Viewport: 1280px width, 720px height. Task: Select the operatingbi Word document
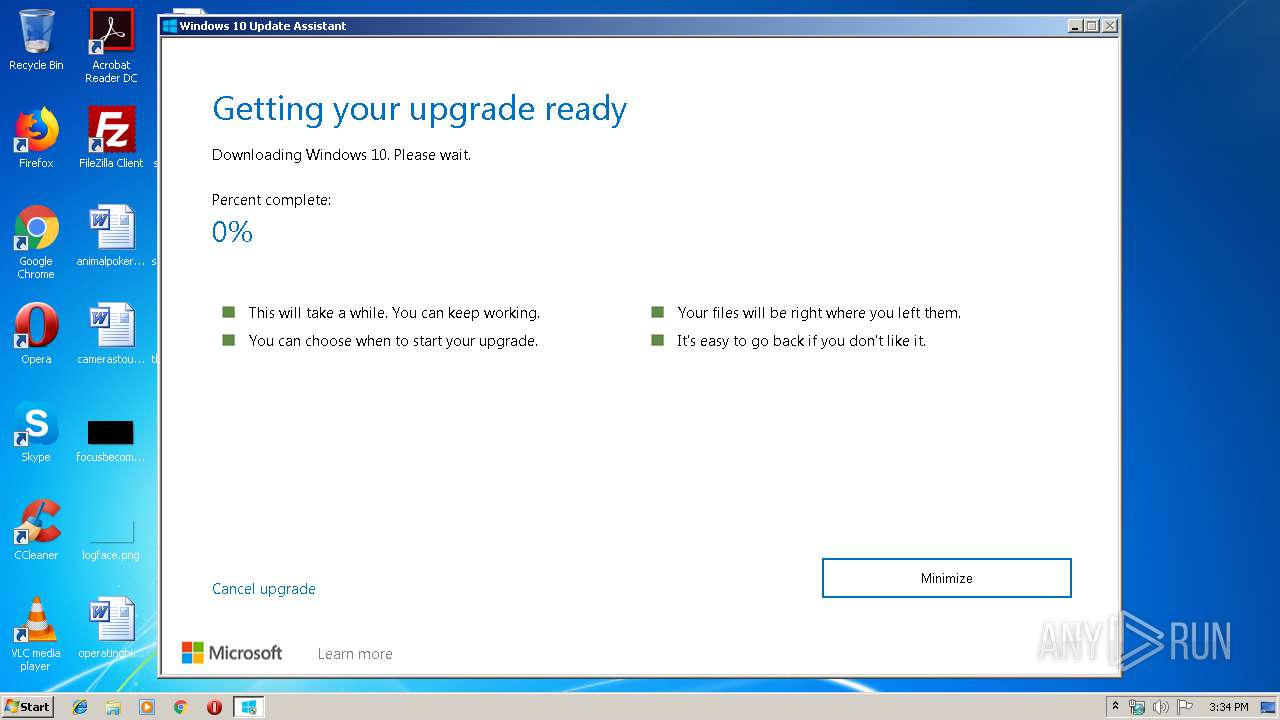tap(111, 628)
